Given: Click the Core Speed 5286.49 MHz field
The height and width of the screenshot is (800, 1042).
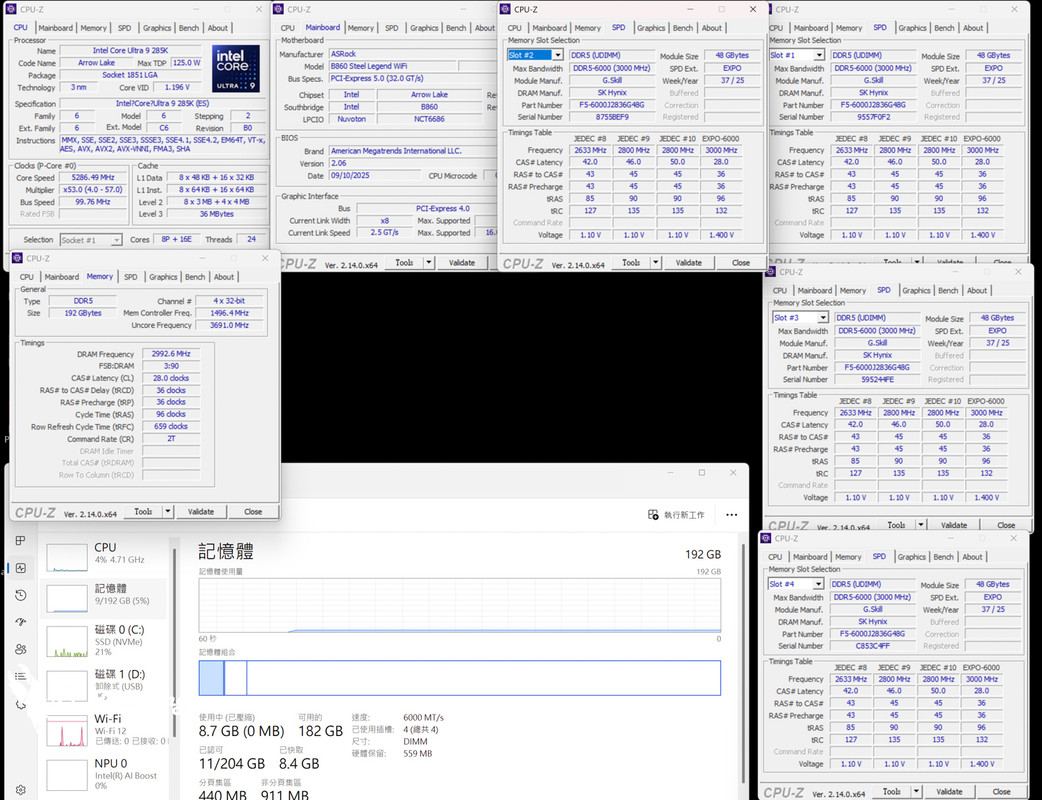Looking at the screenshot, I should click(x=93, y=177).
